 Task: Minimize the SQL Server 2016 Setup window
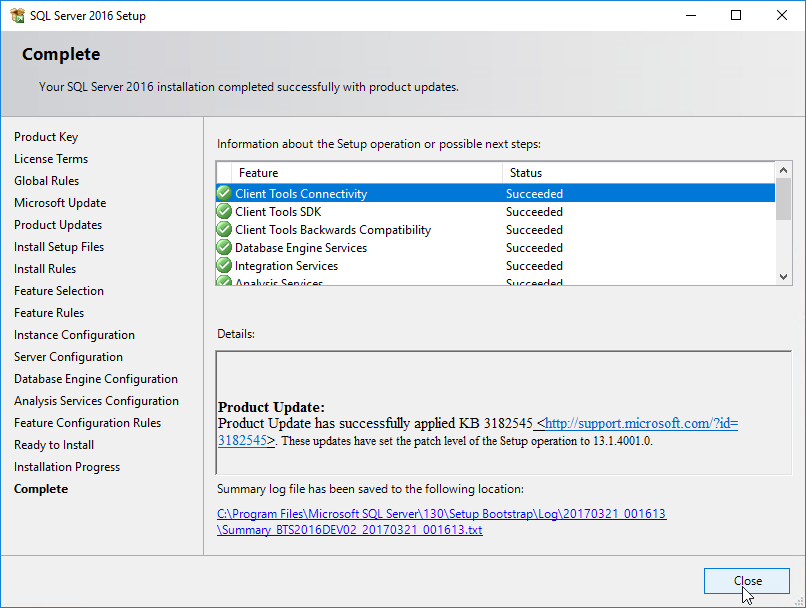pos(691,15)
